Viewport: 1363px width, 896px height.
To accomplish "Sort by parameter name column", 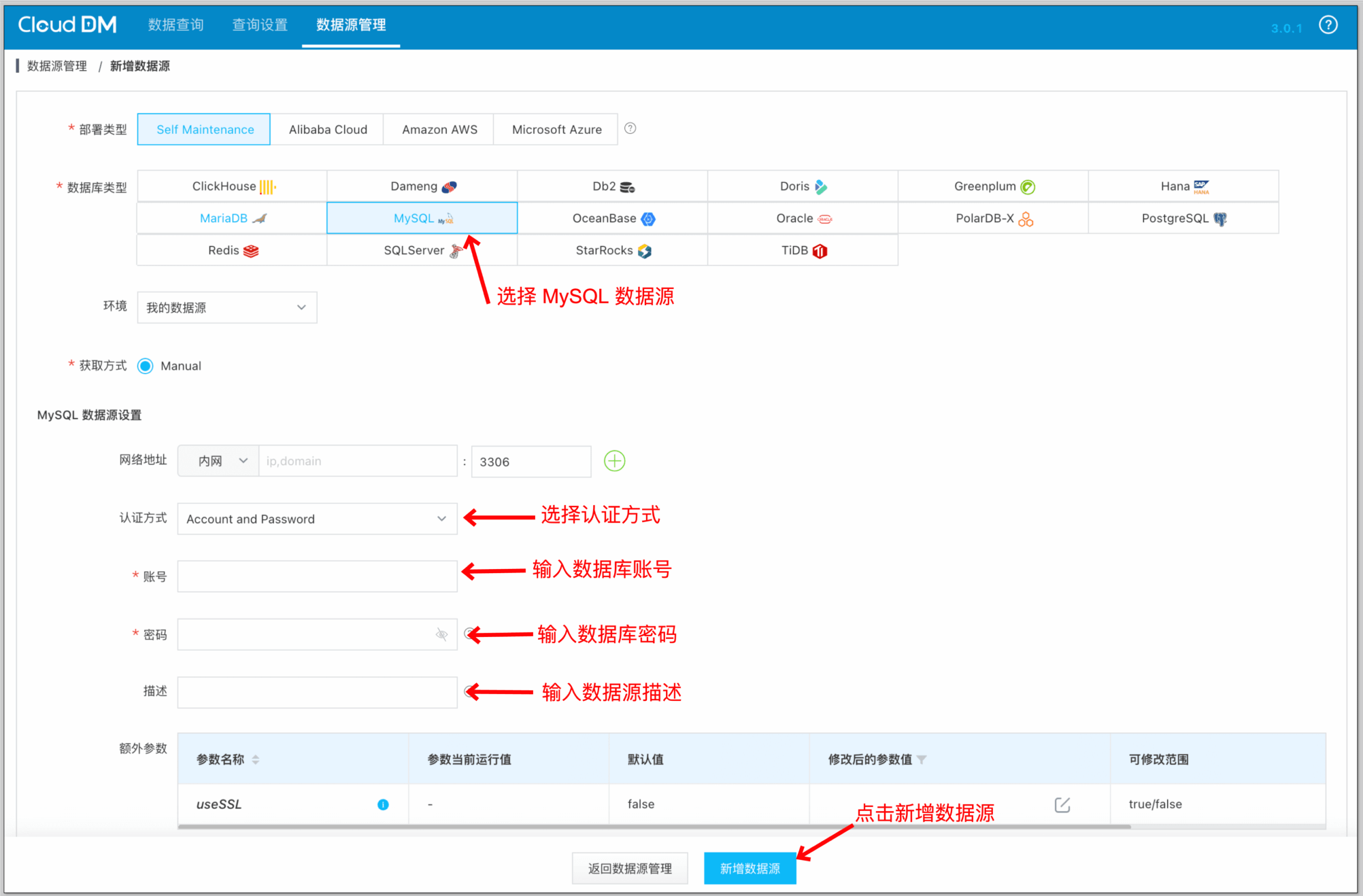I will [x=256, y=759].
